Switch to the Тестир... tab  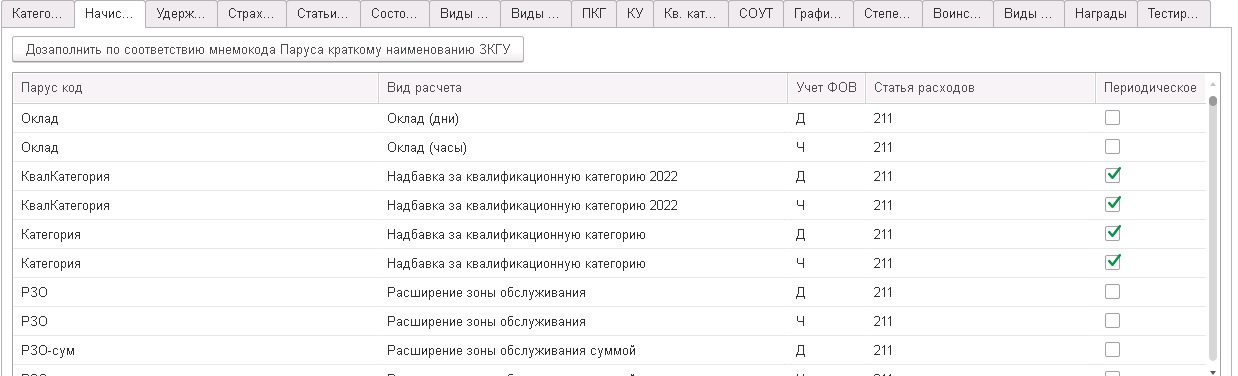(x=1174, y=14)
